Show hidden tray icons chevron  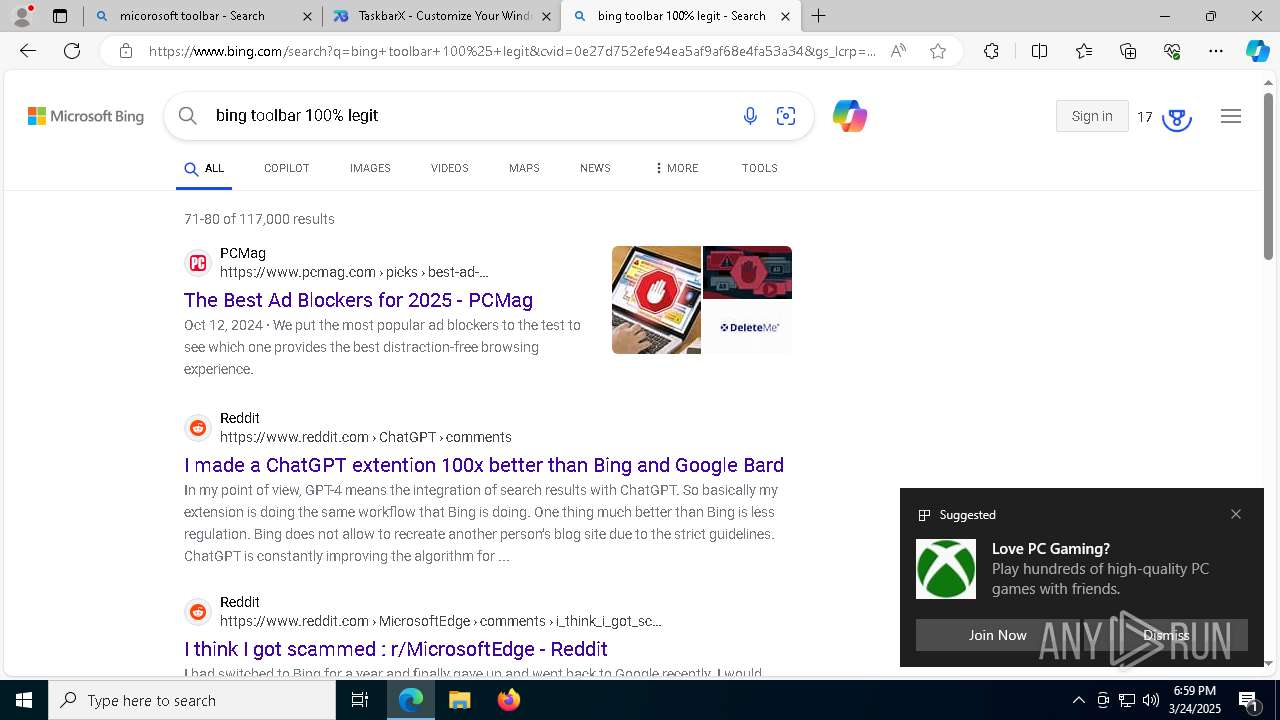coord(1078,700)
